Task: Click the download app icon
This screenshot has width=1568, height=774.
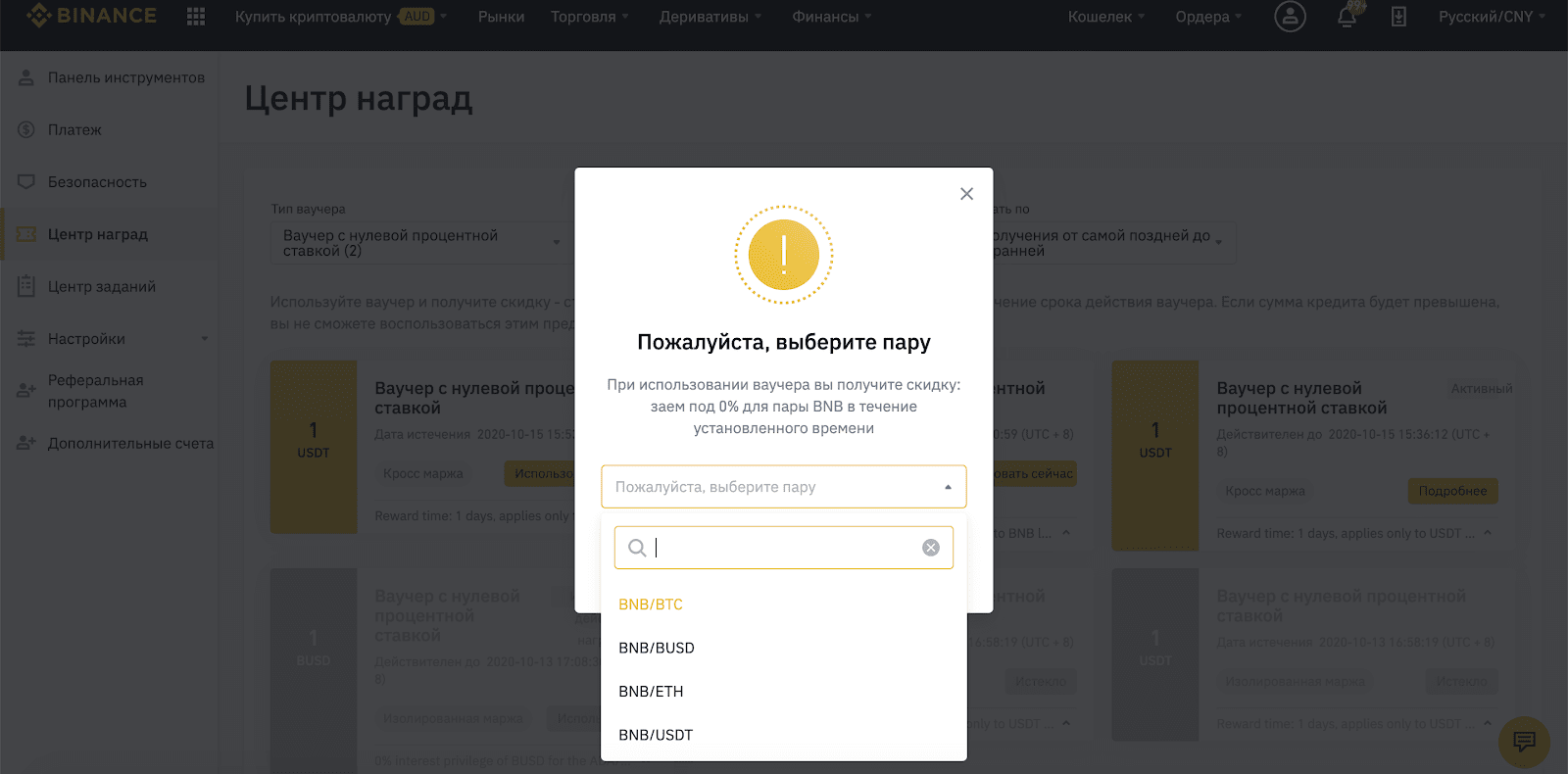Action: point(1398,17)
